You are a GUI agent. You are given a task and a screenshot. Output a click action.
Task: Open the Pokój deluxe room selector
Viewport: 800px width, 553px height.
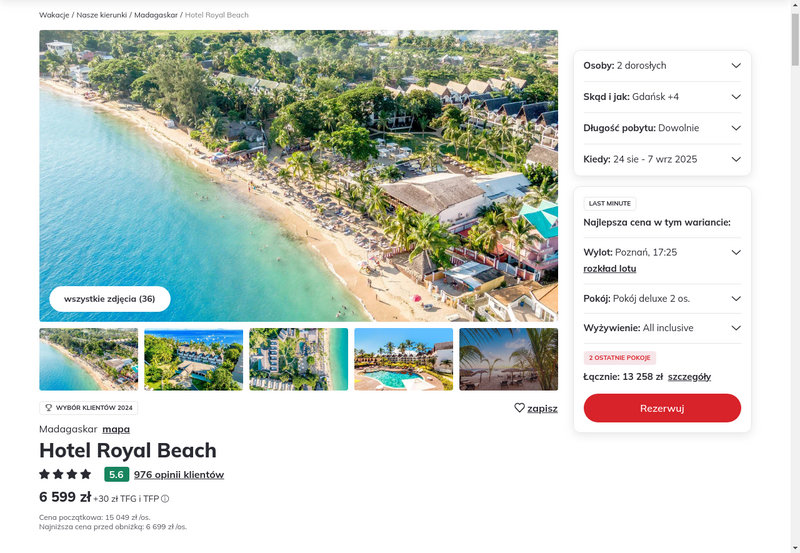(662, 298)
